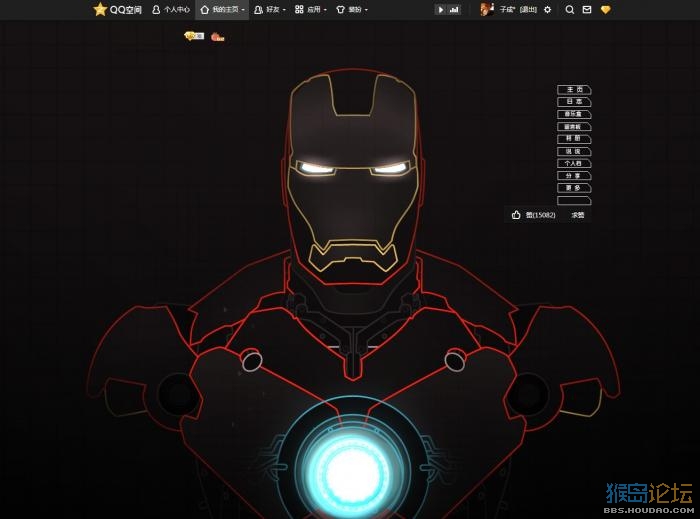
Task: Switch to the 日志 tab
Action: (574, 102)
